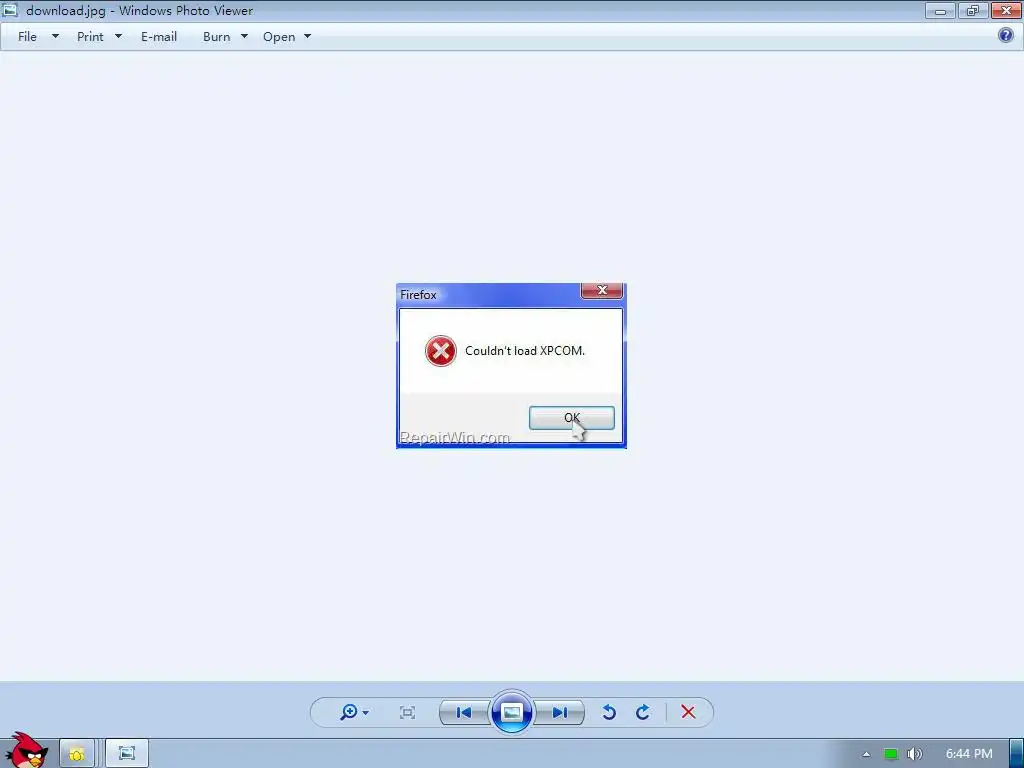Open the Print menu
Viewport: 1024px width, 768px height.
(x=90, y=37)
